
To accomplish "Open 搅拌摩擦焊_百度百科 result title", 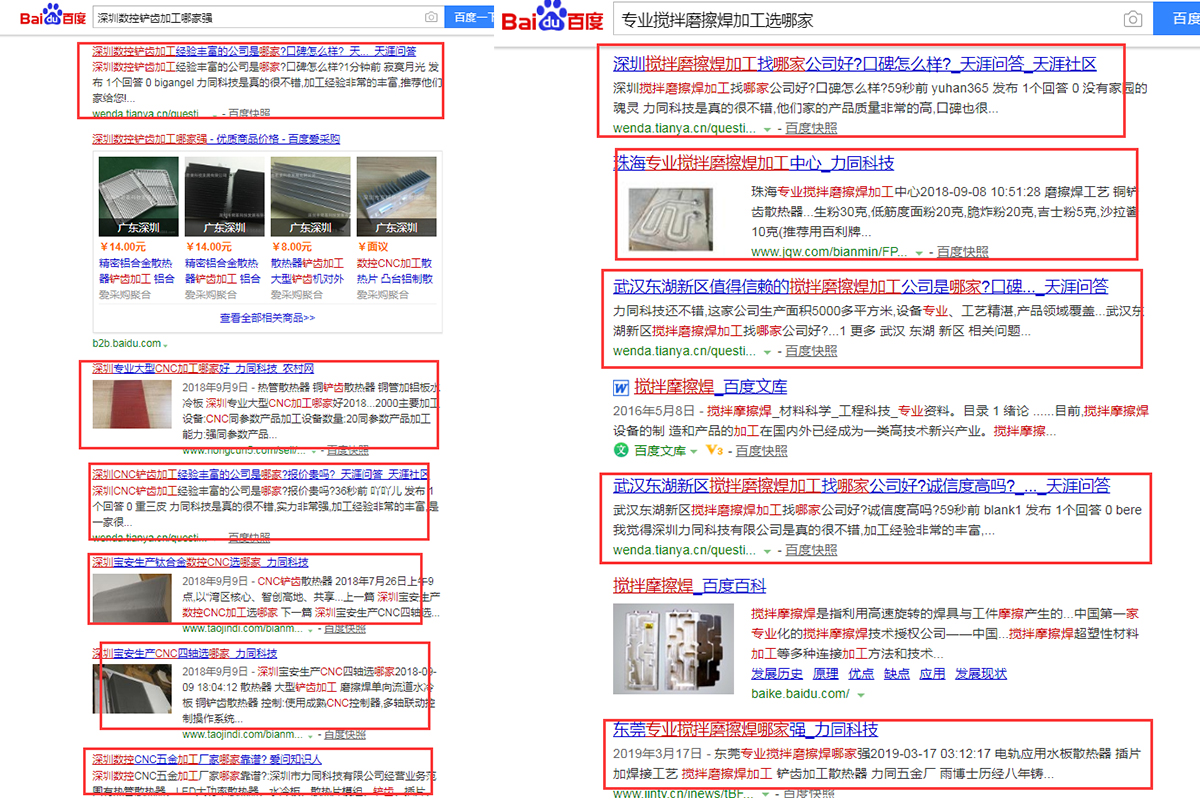I will coord(690,586).
